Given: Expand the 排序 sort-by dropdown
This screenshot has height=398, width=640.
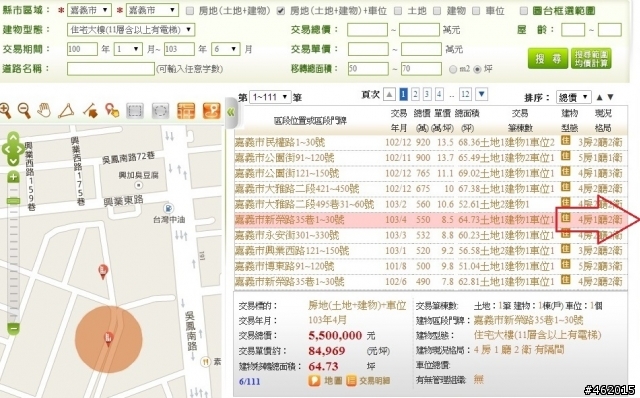Looking at the screenshot, I should click(x=573, y=97).
